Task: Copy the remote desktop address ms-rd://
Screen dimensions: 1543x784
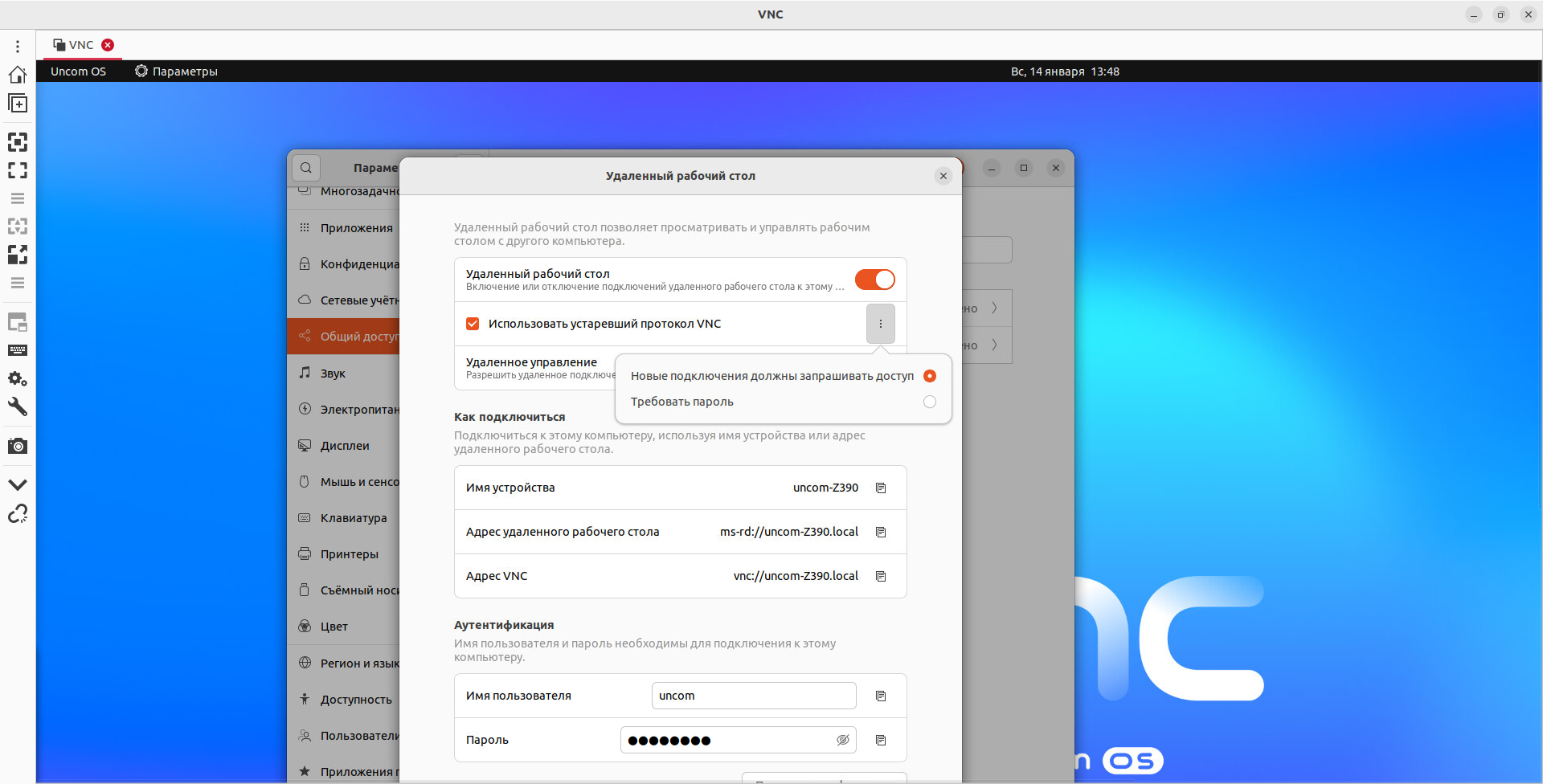Action: (881, 532)
